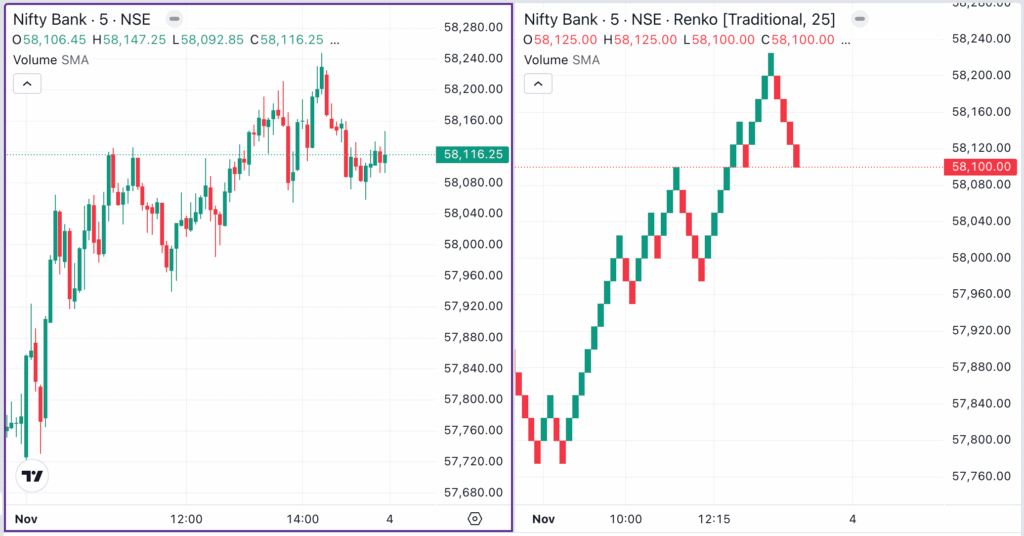Open chart settings hexagon icon on left chart
Viewport: 1024px width, 536px height.
(474, 519)
